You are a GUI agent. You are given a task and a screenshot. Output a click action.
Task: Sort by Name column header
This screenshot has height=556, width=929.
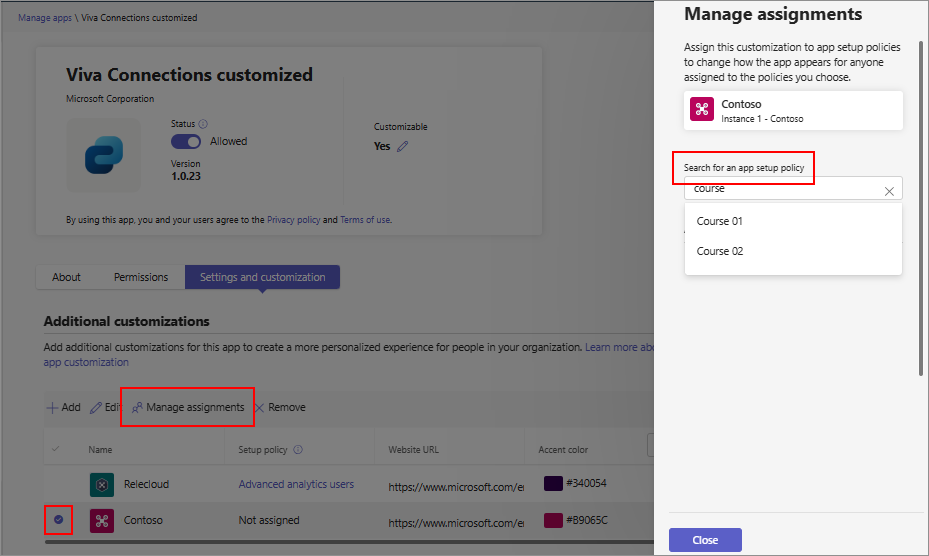coord(100,450)
